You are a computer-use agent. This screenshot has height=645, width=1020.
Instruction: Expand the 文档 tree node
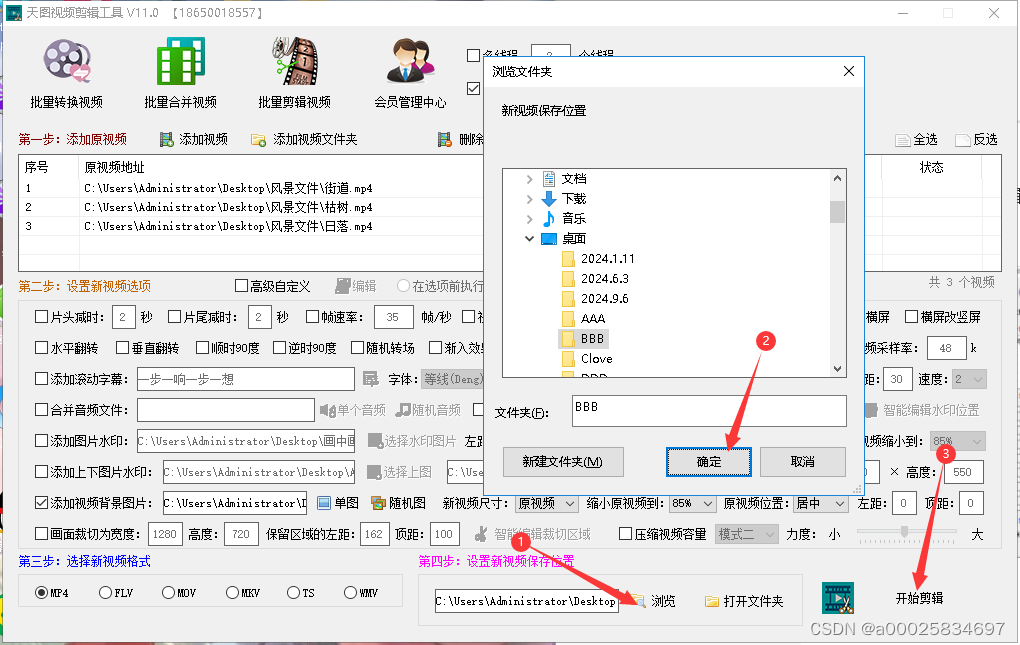click(529, 179)
